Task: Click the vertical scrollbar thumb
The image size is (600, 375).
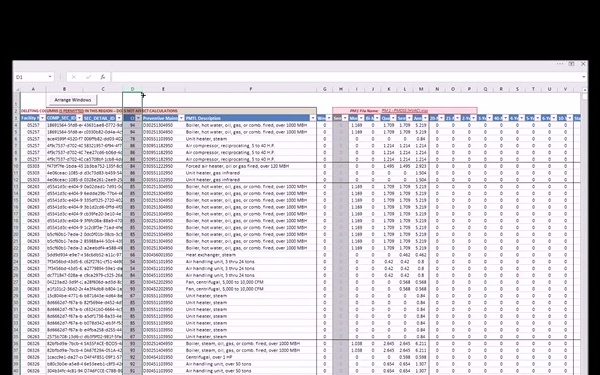Action: pyautogui.click(x=585, y=96)
